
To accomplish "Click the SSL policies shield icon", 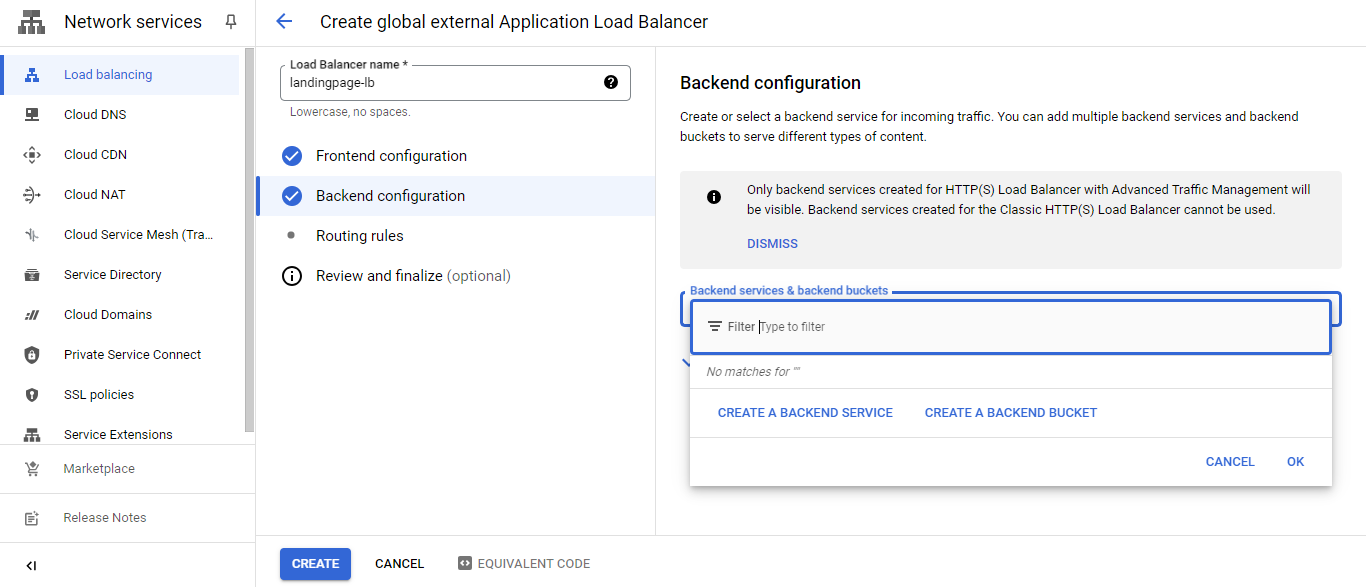I will tap(32, 395).
